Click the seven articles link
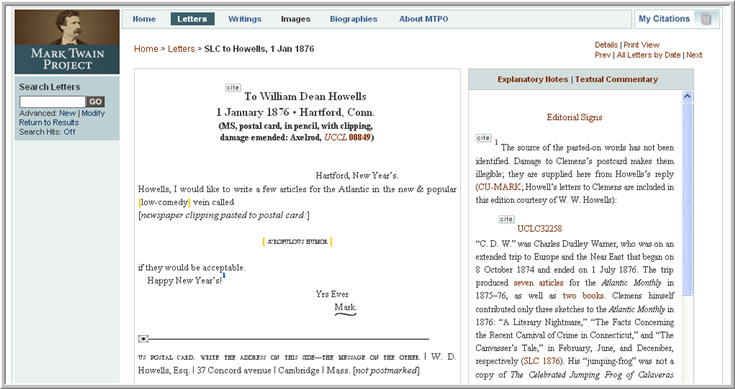Screen dimensions: 735x389 coord(539,283)
